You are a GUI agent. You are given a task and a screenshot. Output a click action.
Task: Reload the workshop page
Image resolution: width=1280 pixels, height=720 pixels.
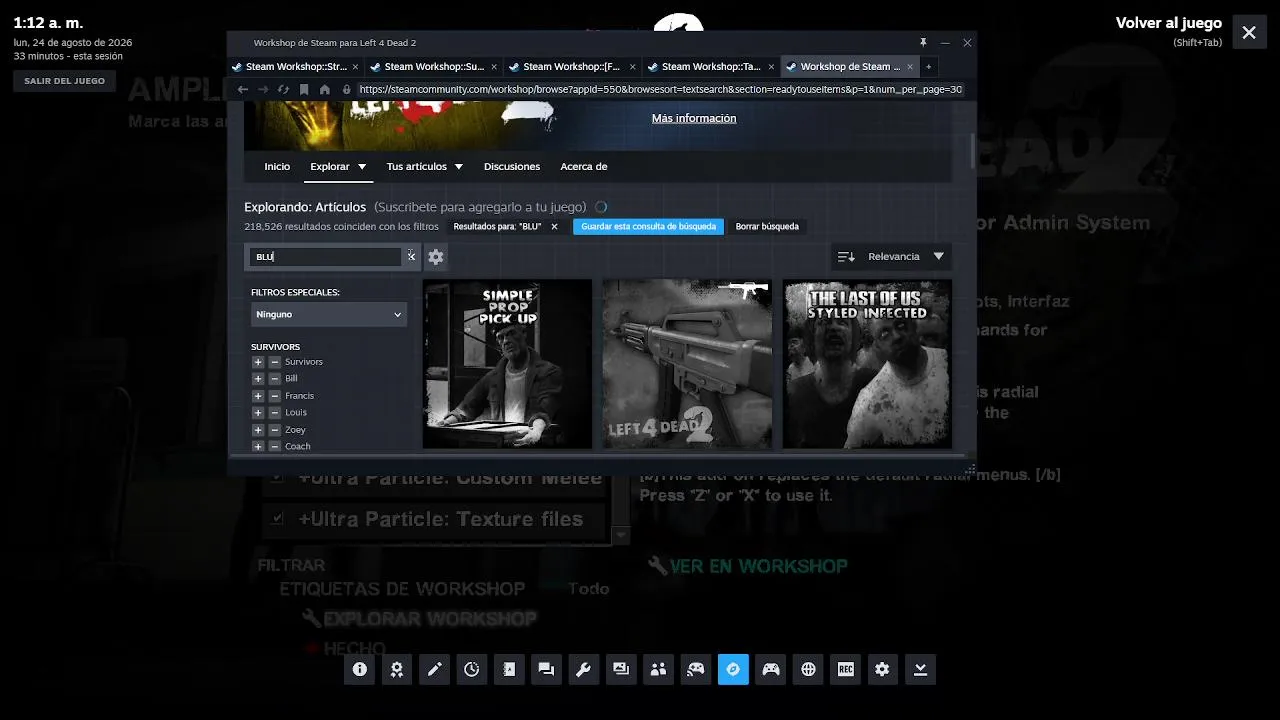[x=283, y=89]
